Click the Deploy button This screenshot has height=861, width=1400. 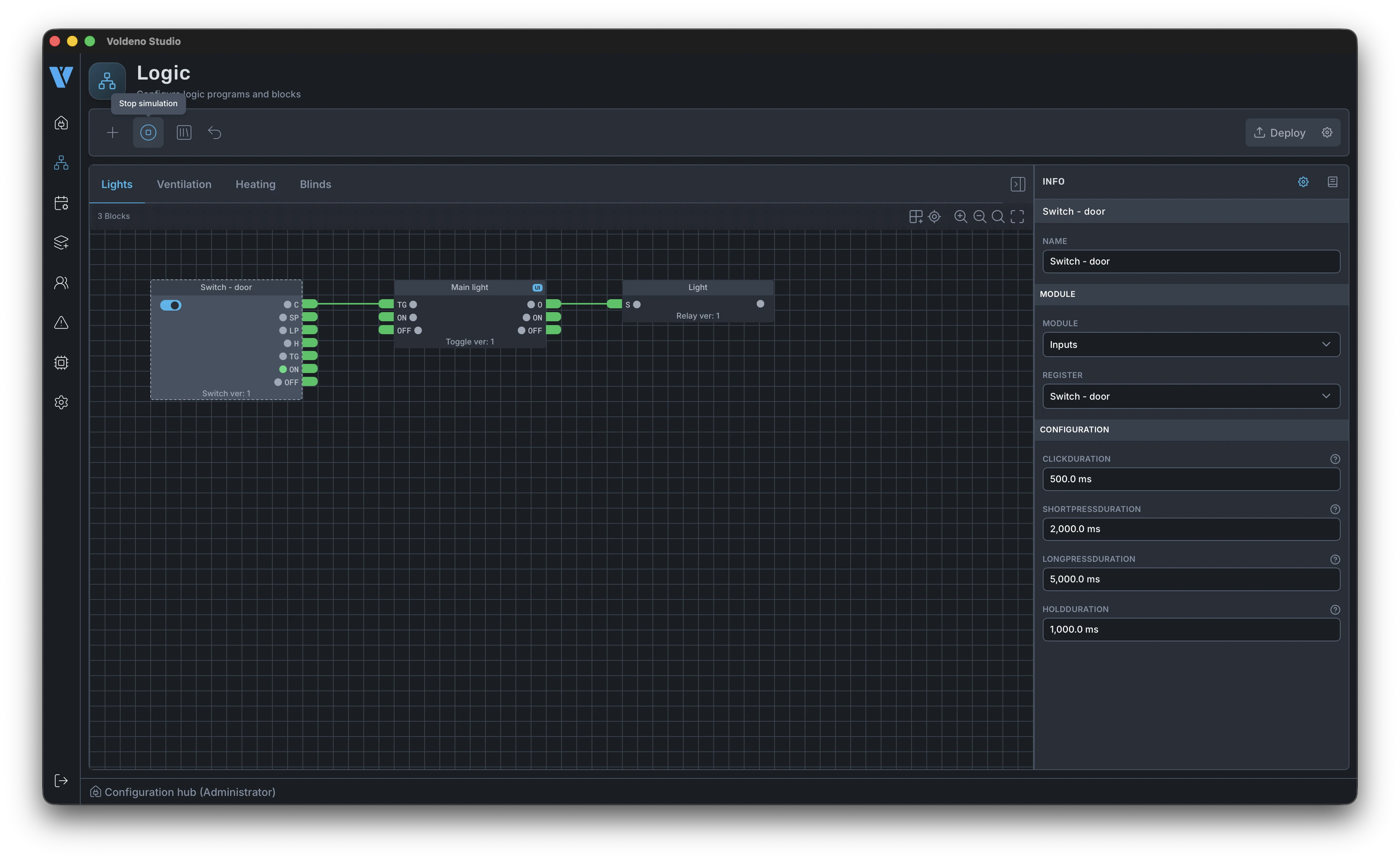(x=1280, y=133)
